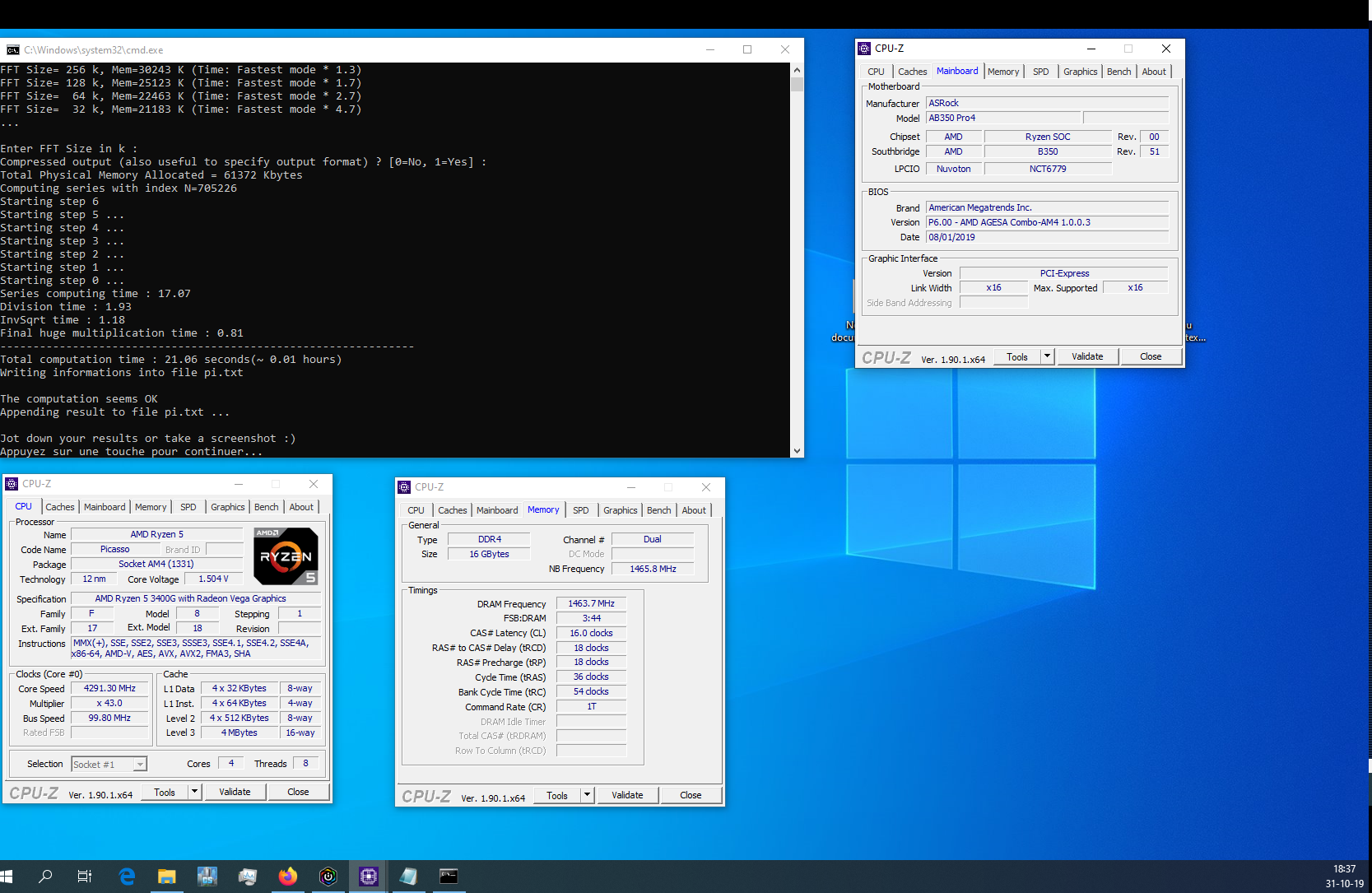
Task: Open Tools dropdown arrow in processor window
Action: 194,792
